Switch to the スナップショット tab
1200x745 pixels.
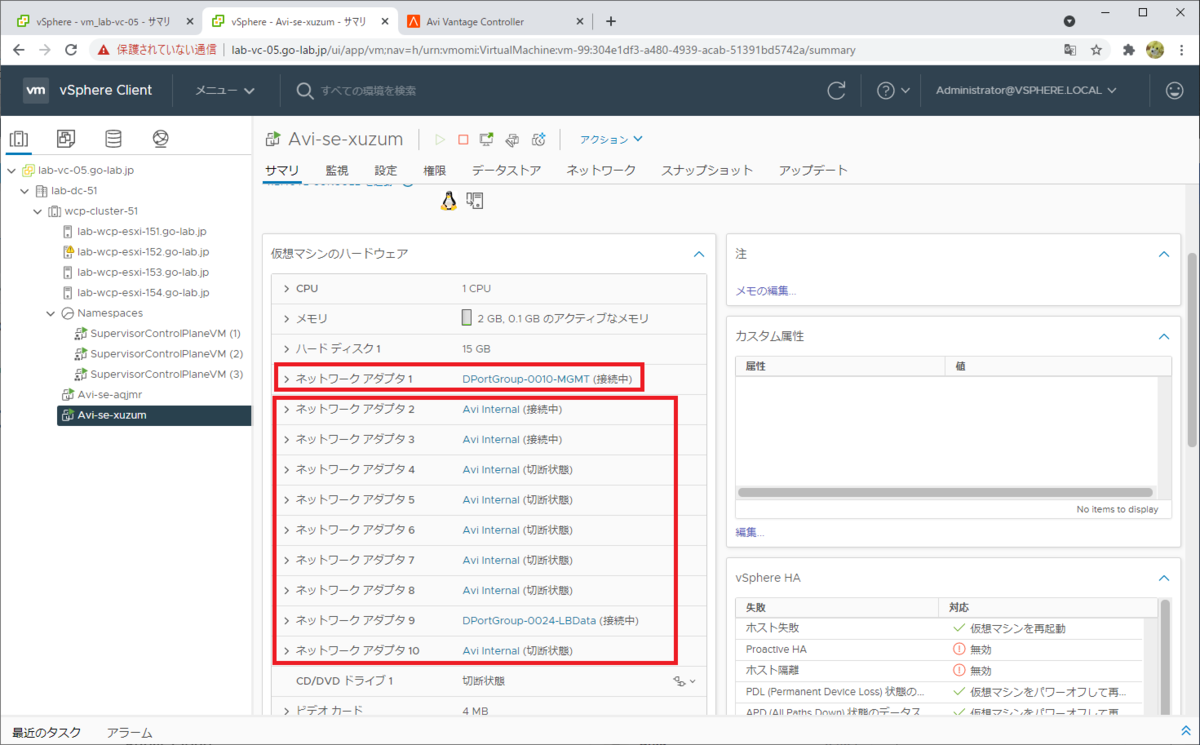pos(707,170)
